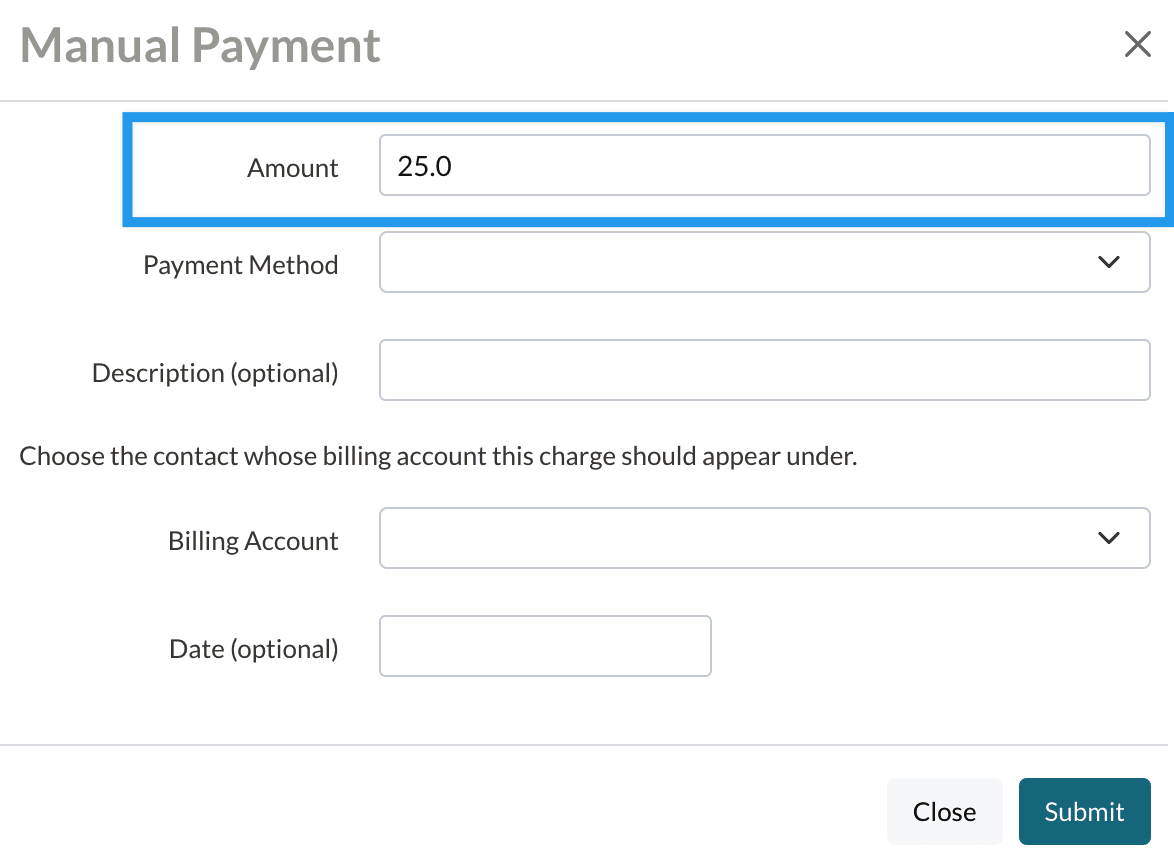Submit the manual payment
The height and width of the screenshot is (864, 1174).
click(x=1084, y=811)
